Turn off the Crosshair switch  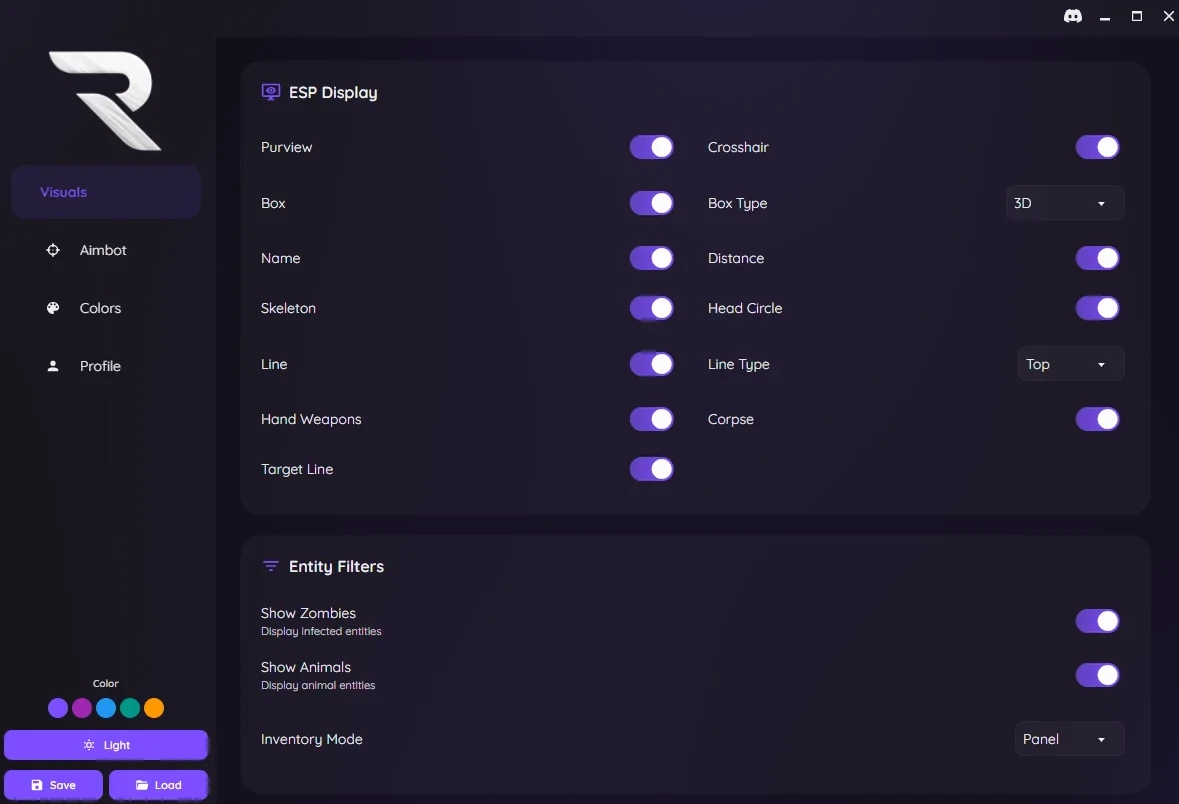pos(1097,147)
